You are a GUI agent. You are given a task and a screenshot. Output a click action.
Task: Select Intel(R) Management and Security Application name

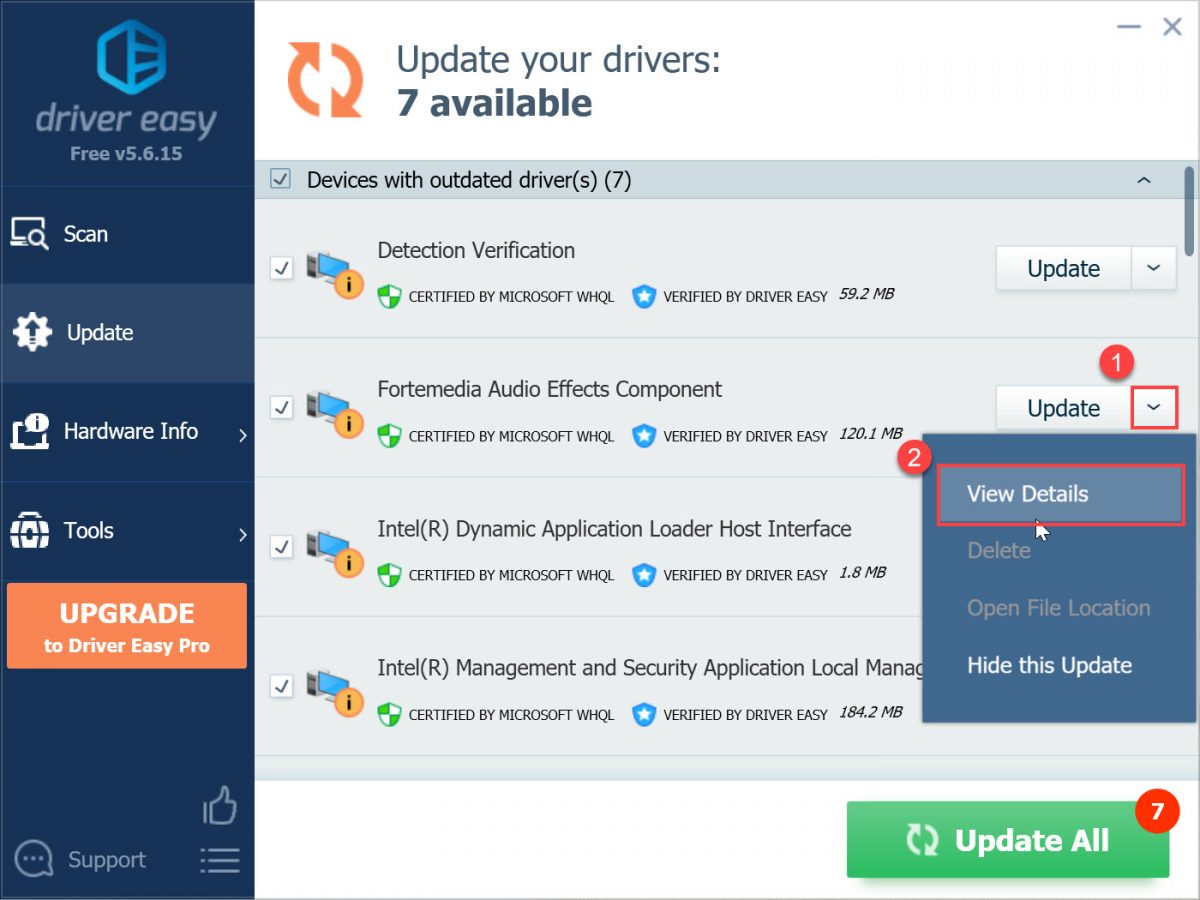tap(649, 668)
